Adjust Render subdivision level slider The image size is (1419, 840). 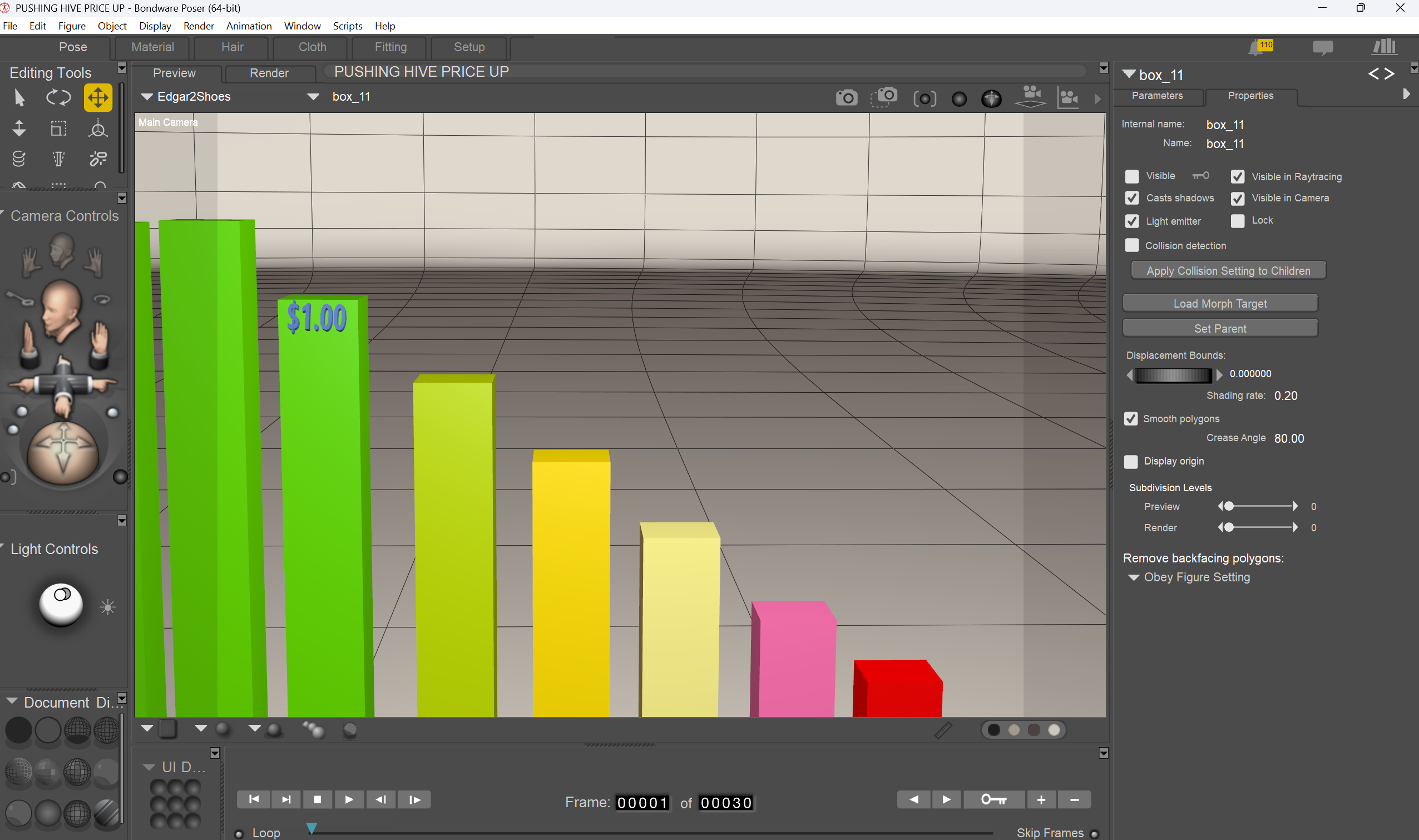tap(1257, 527)
